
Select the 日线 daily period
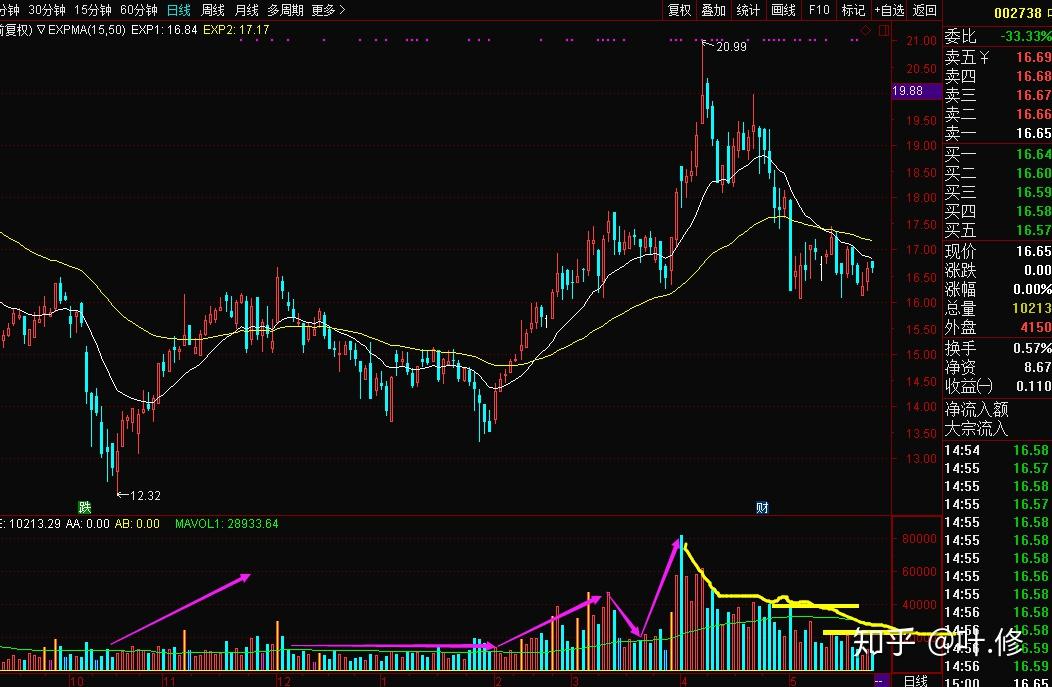179,10
